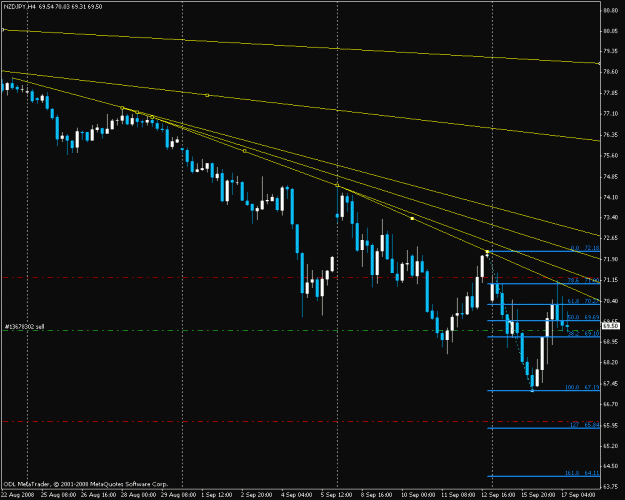Viewport: 625px width, 500px height.
Task: Select the Fibonacci 50.0 level label 69.69
Action: [x=583, y=317]
